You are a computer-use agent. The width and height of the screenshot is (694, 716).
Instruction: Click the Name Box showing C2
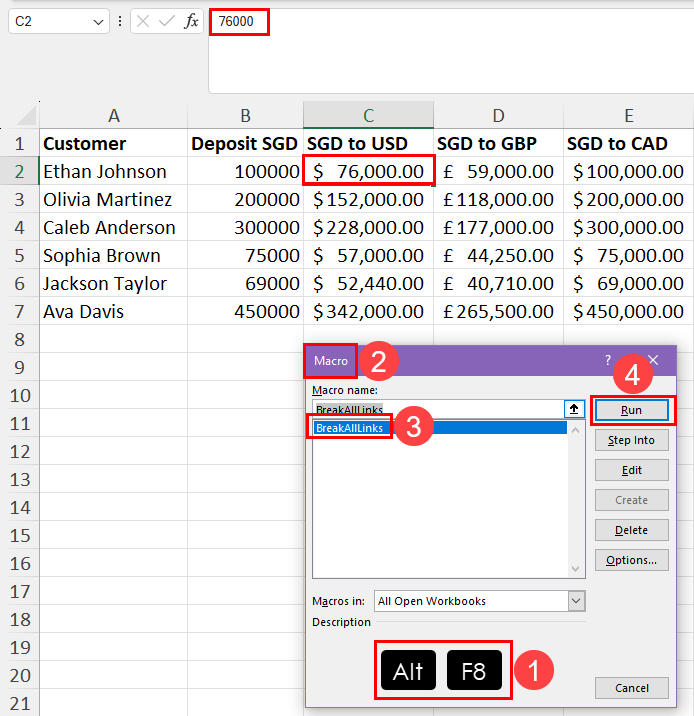59,21
